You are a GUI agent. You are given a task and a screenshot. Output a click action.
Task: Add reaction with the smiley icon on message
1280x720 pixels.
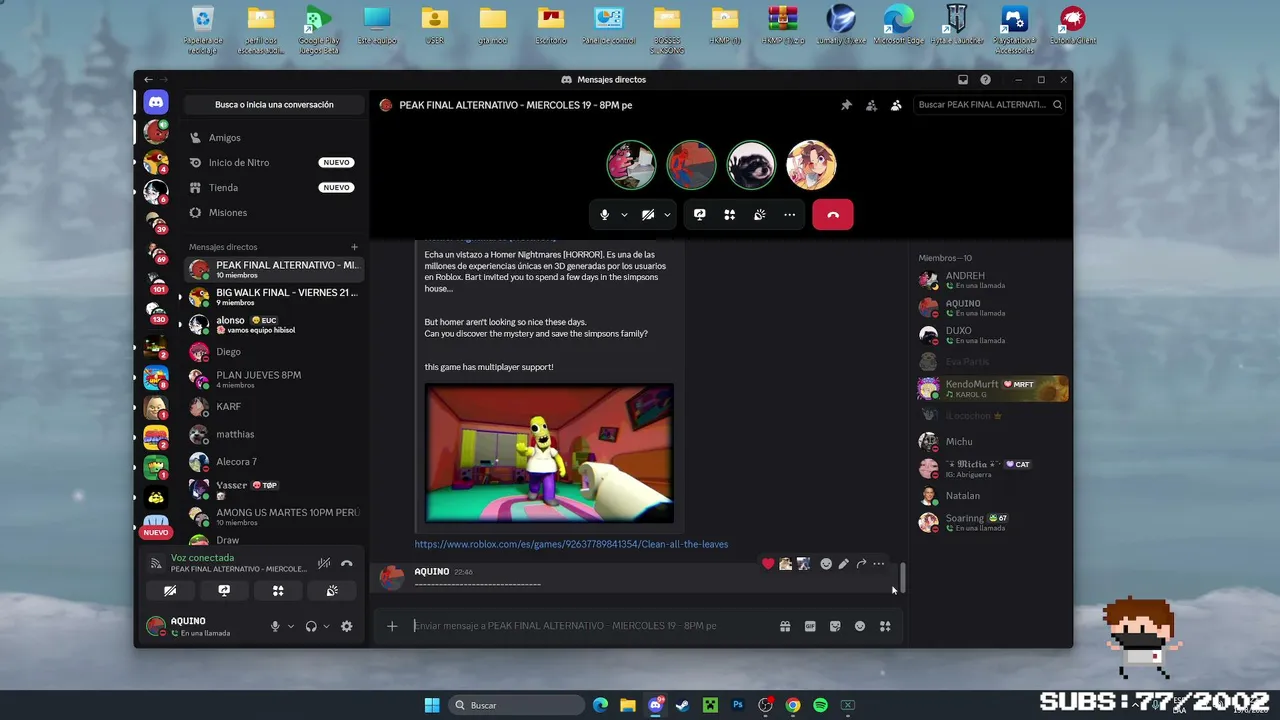click(x=826, y=564)
